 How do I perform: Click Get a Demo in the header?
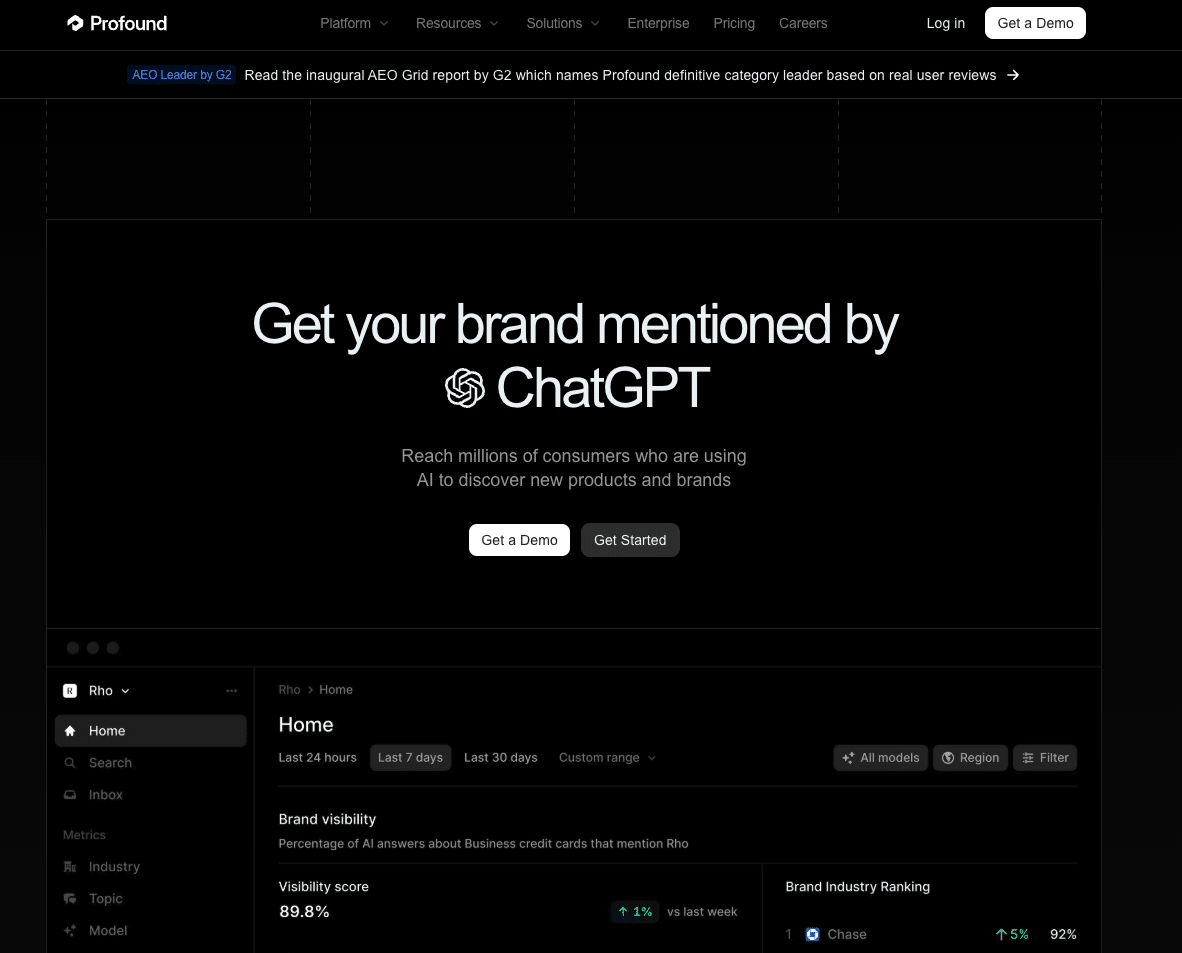[1035, 23]
